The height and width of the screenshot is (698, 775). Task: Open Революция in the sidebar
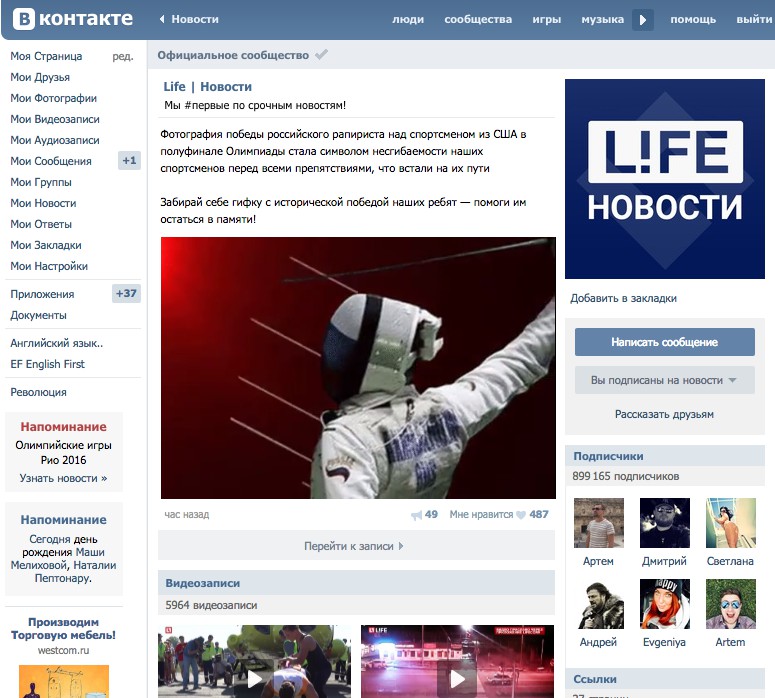point(38,393)
